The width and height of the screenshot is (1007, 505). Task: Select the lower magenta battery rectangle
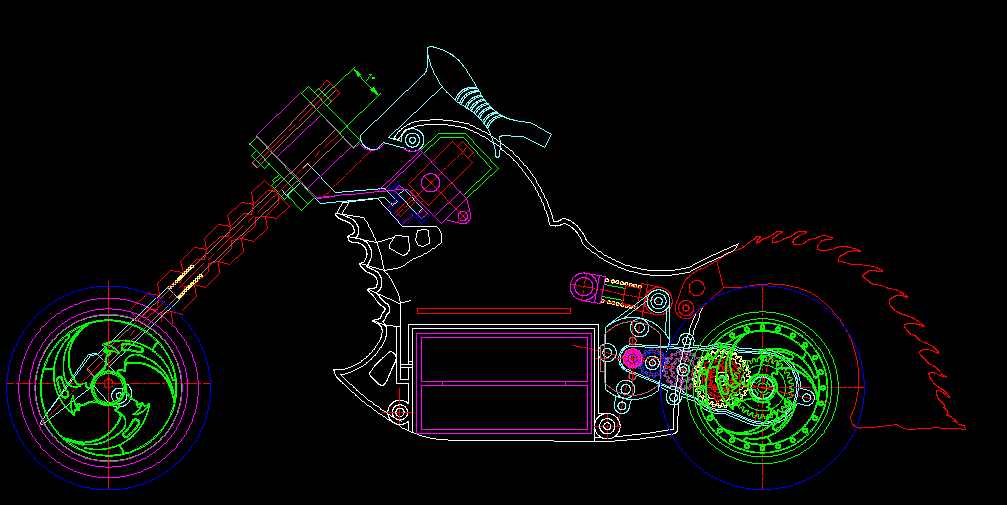(x=505, y=406)
